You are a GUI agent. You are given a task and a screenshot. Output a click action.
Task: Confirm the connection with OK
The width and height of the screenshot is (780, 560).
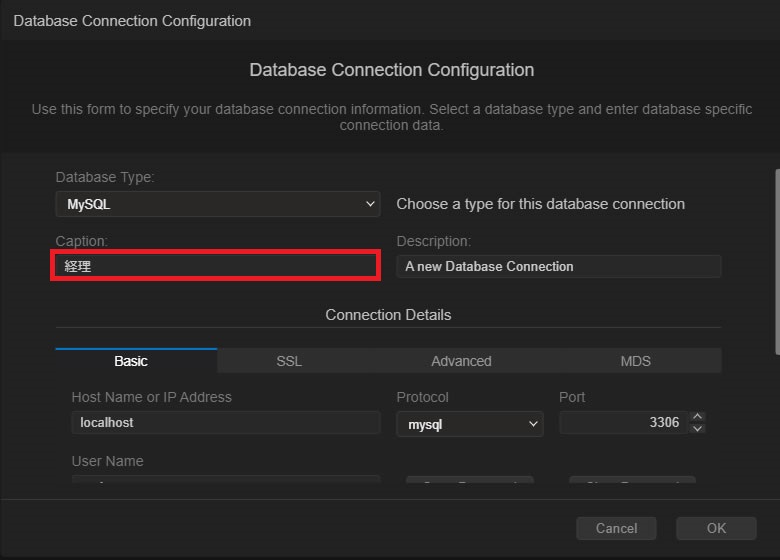716,528
